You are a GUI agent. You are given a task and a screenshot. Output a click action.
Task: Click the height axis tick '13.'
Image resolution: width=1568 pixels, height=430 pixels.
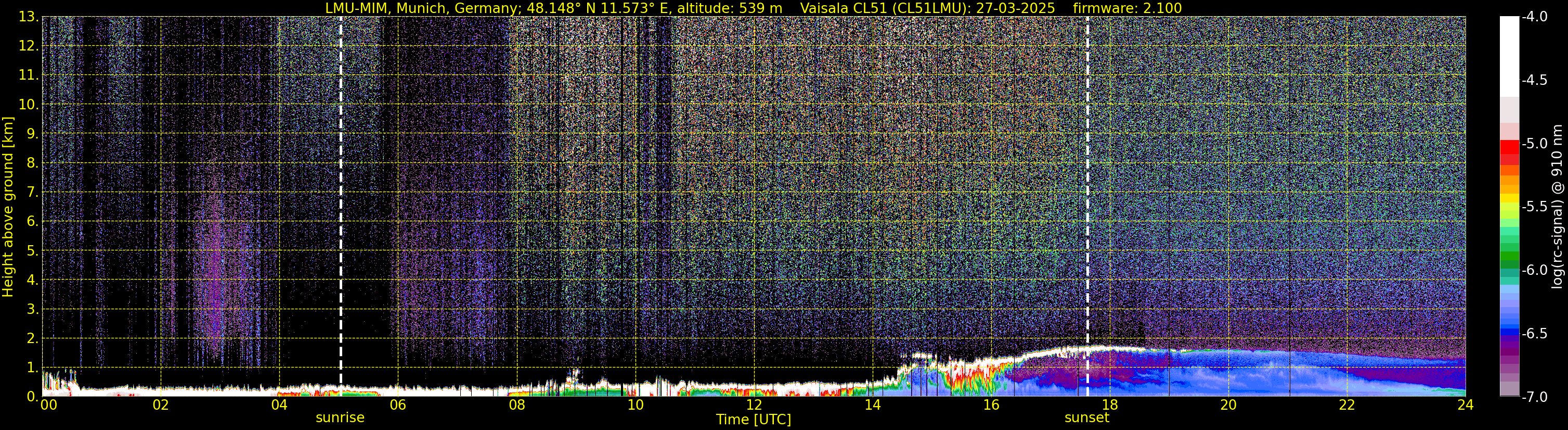click(29, 17)
